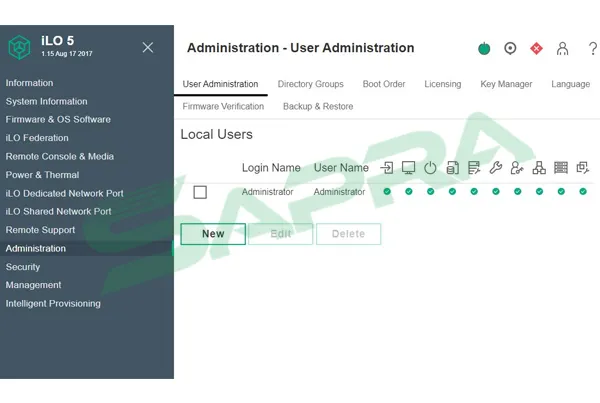Open Security in the sidebar
This screenshot has height=403, width=600.
(x=23, y=267)
